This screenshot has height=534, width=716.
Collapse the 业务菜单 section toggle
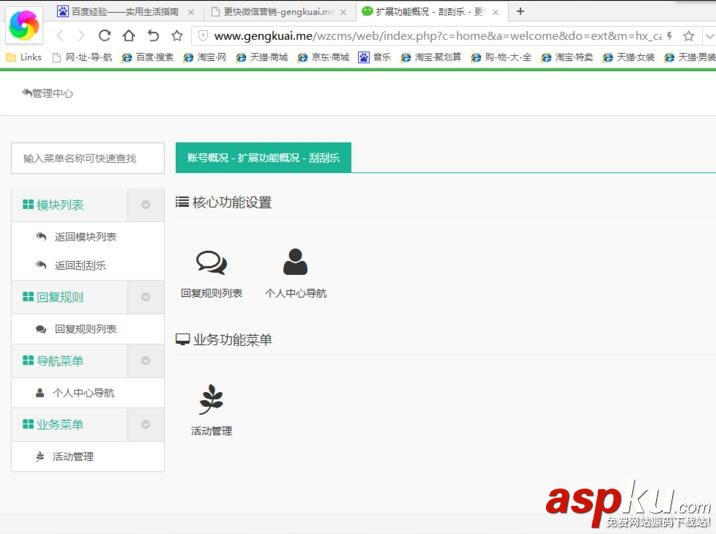point(146,424)
